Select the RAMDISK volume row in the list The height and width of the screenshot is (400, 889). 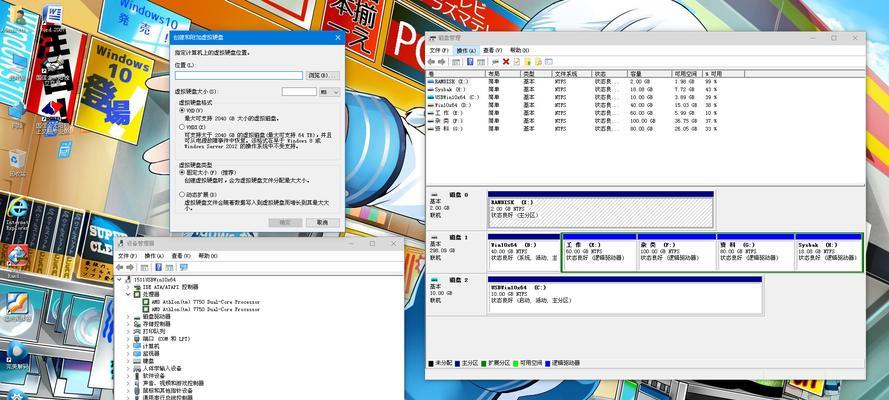[x=645, y=82]
